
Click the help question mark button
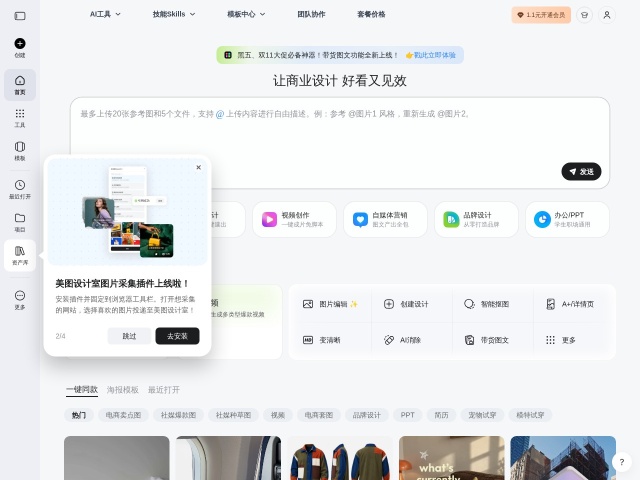coord(622,462)
